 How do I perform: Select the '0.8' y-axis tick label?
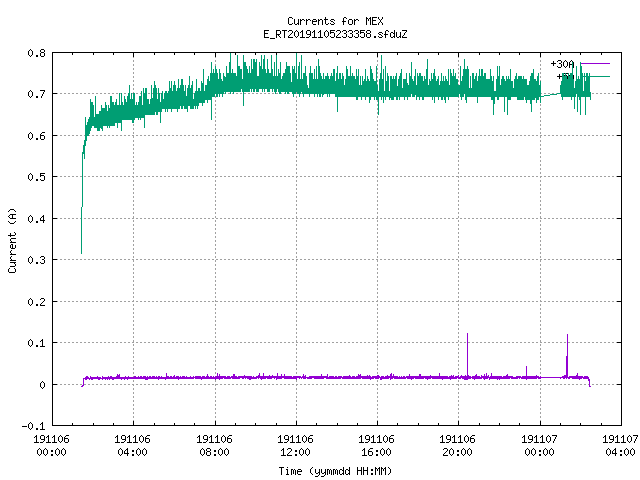36,53
